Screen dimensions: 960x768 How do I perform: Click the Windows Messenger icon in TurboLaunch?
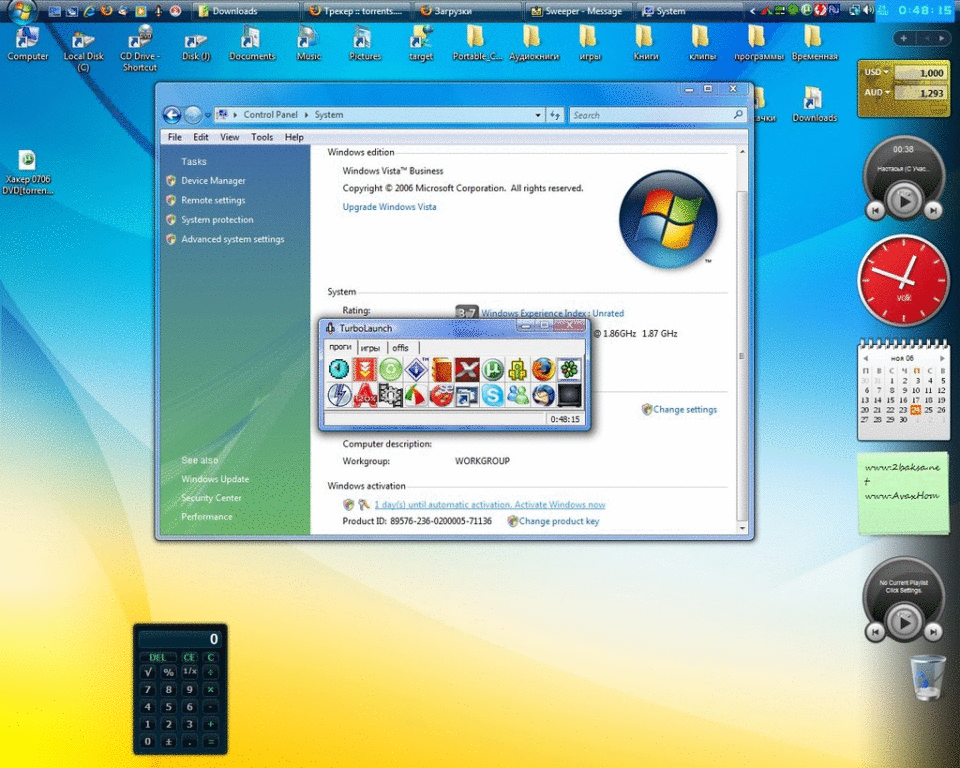tap(517, 396)
